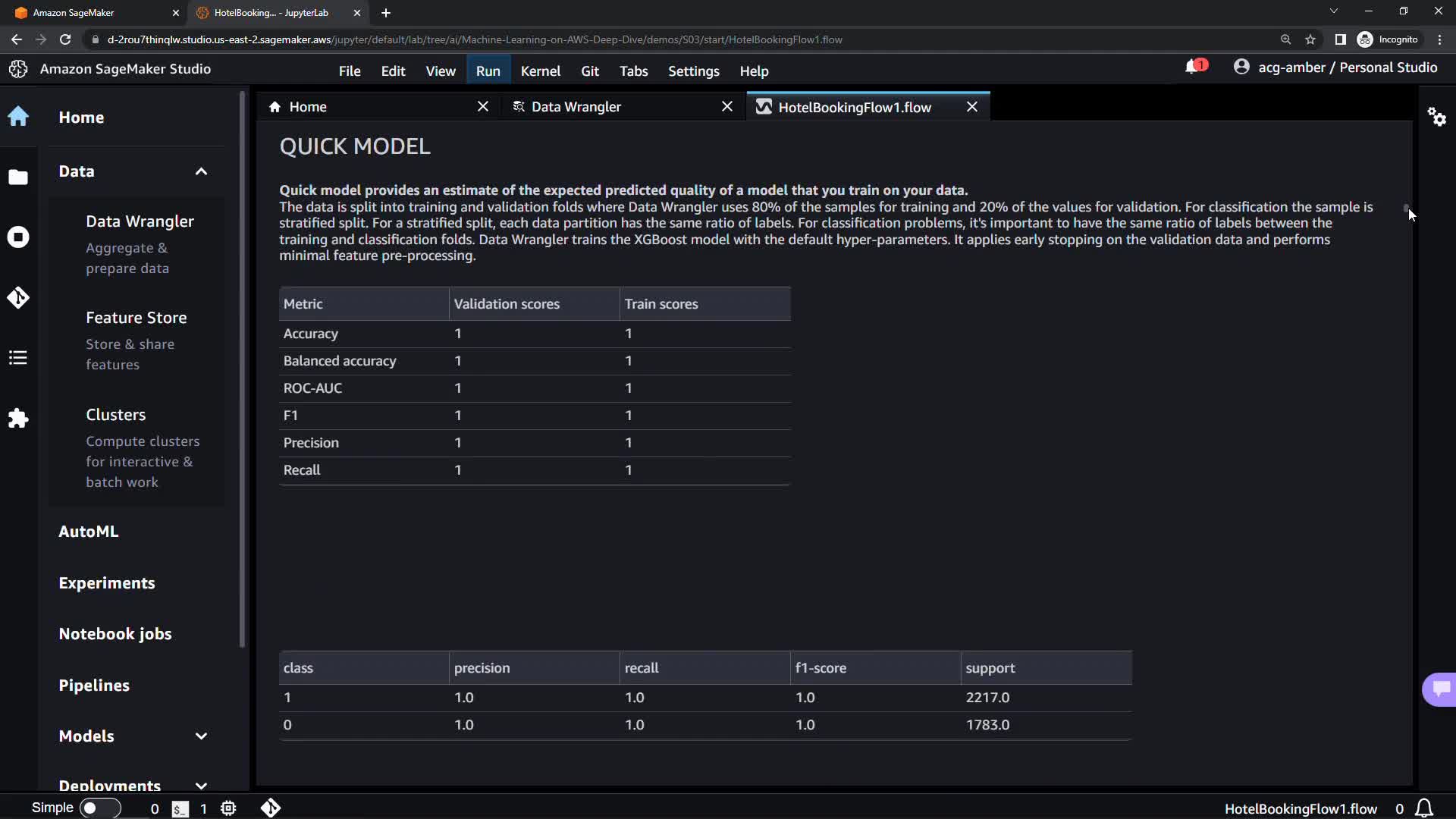Collapse the Data section chevron
The width and height of the screenshot is (1456, 819).
201,171
